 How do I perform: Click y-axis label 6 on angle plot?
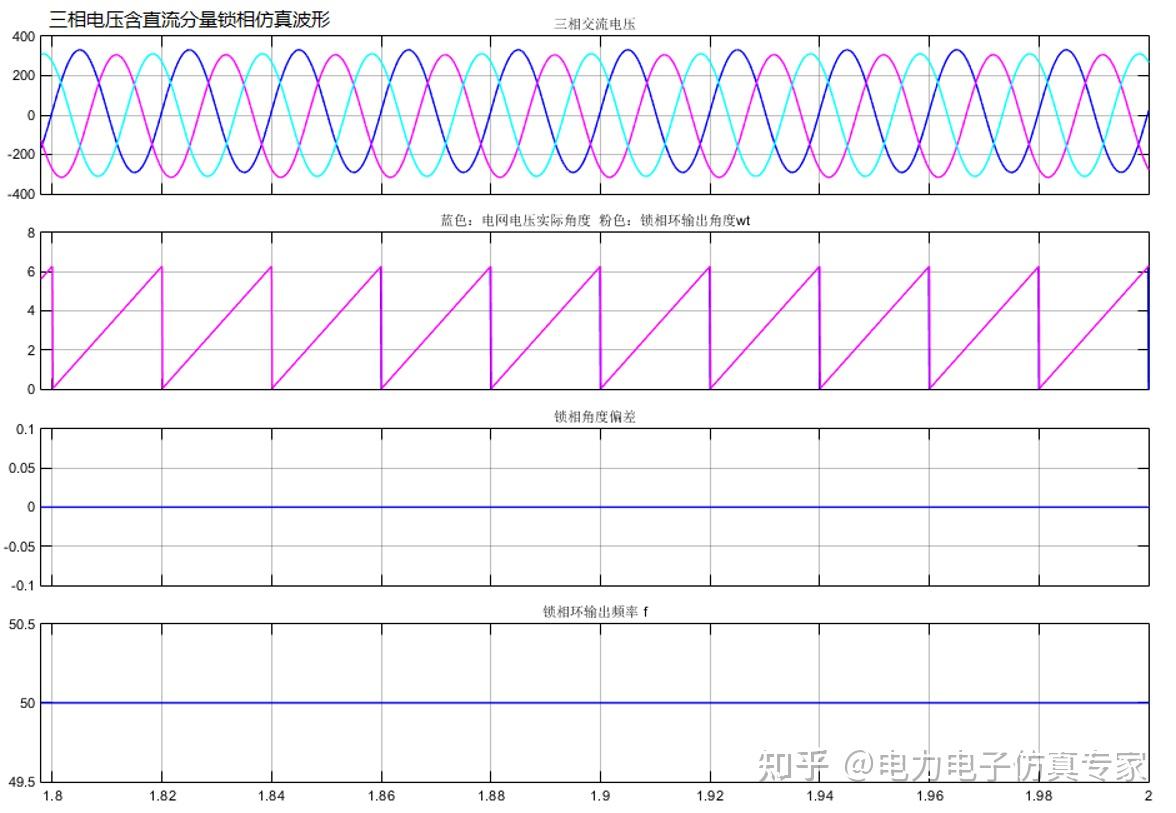click(x=31, y=272)
